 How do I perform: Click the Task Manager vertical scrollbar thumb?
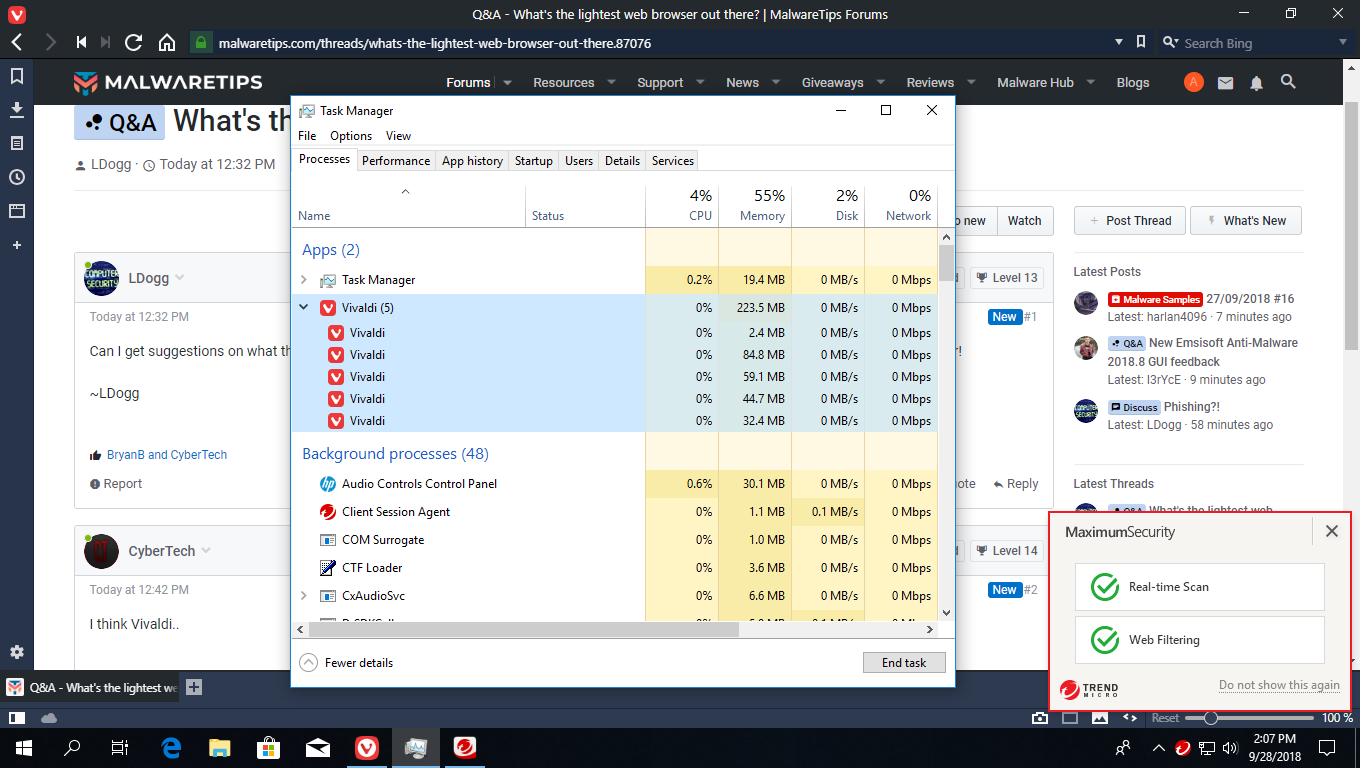[x=946, y=263]
